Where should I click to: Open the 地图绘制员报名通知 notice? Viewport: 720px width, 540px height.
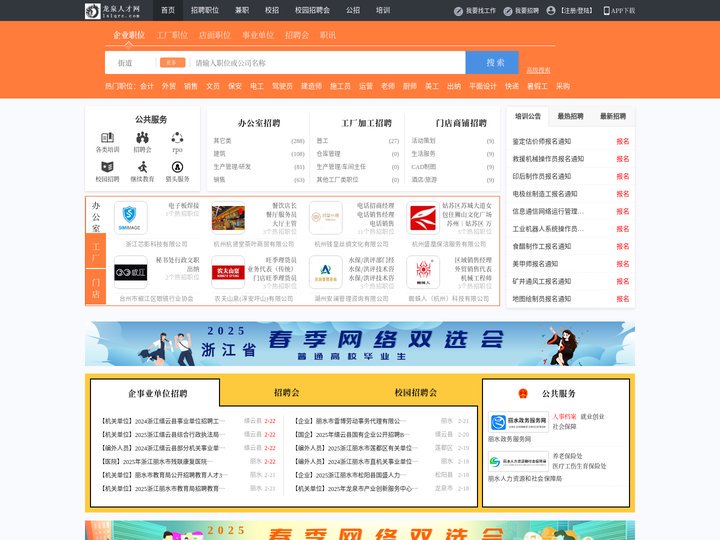coord(542,298)
